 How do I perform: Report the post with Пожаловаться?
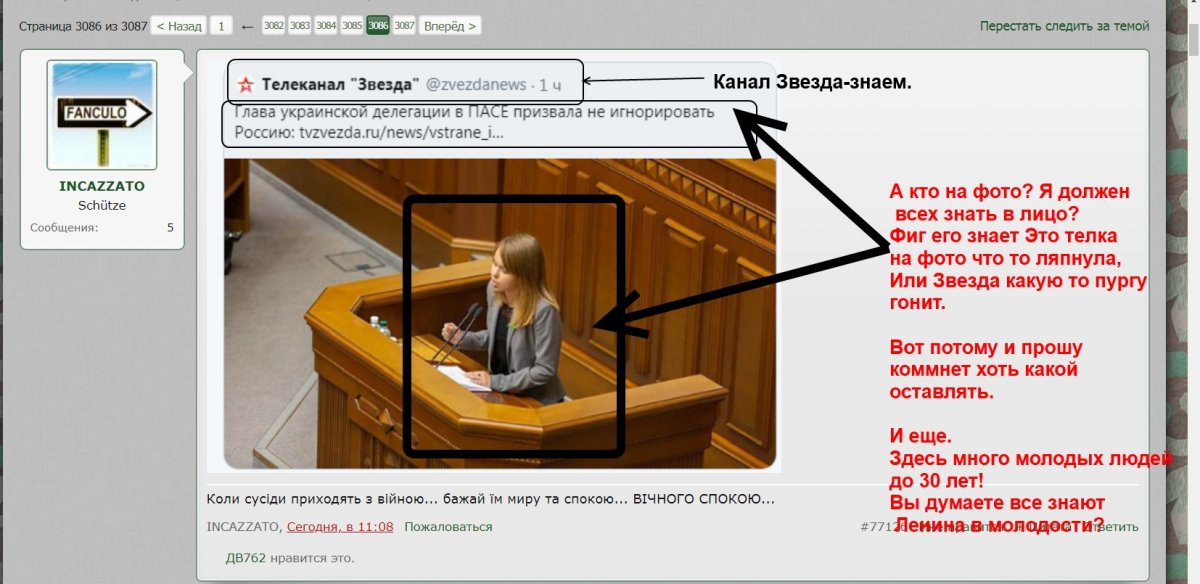pos(448,526)
